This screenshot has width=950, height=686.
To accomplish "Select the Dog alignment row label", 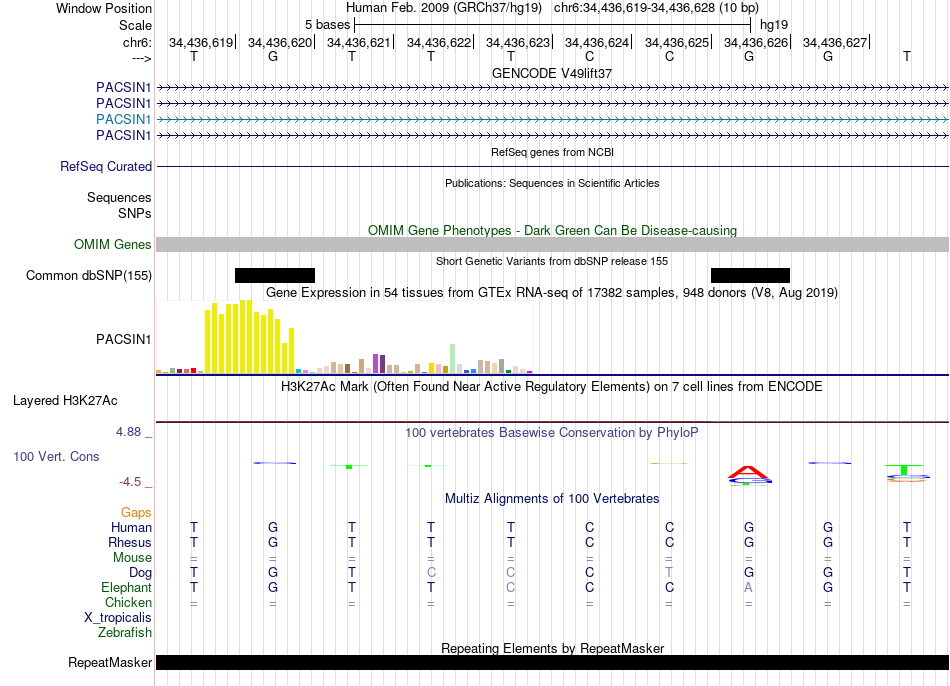I will tap(140, 573).
